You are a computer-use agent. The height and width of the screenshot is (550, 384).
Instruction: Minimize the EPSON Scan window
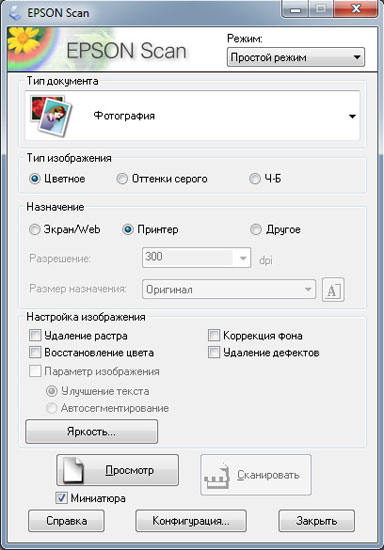click(x=296, y=9)
